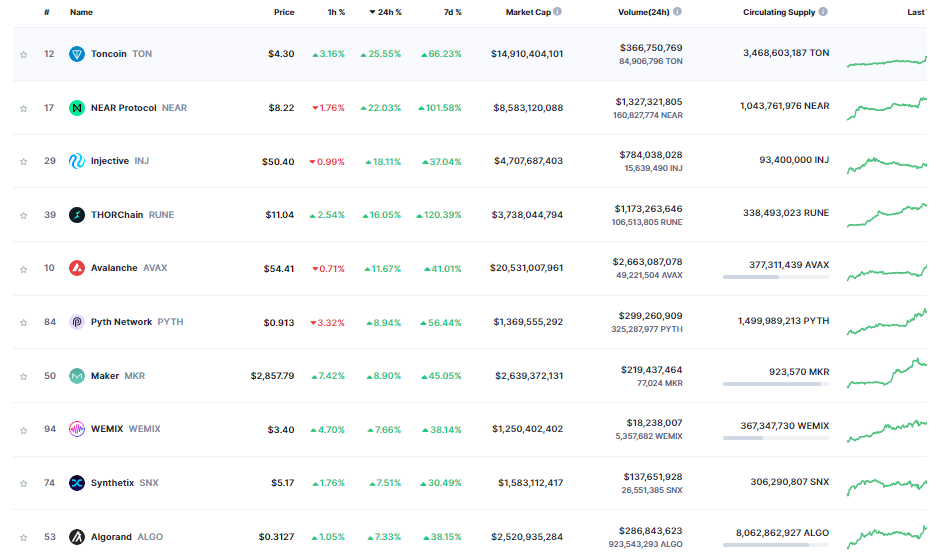Sort by the 24h % column
946x554 pixels.
pyautogui.click(x=386, y=12)
